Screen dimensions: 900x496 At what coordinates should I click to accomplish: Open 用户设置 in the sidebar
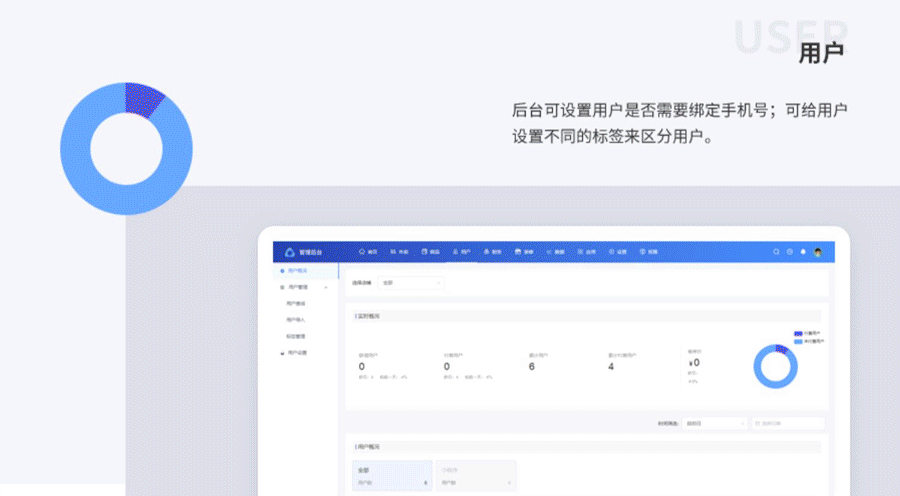(x=294, y=353)
